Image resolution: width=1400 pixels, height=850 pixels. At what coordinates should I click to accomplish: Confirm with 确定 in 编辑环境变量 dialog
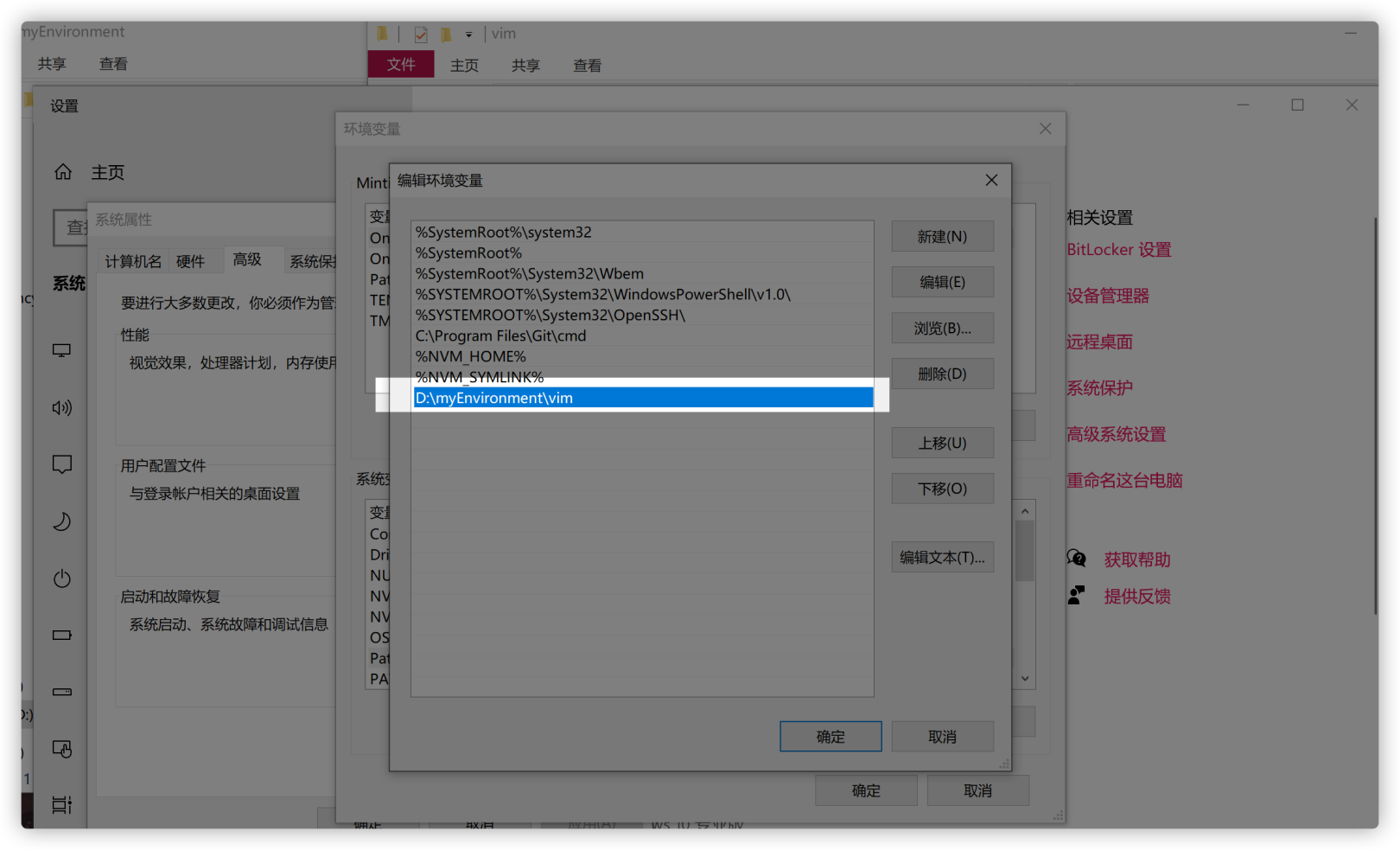coord(830,737)
